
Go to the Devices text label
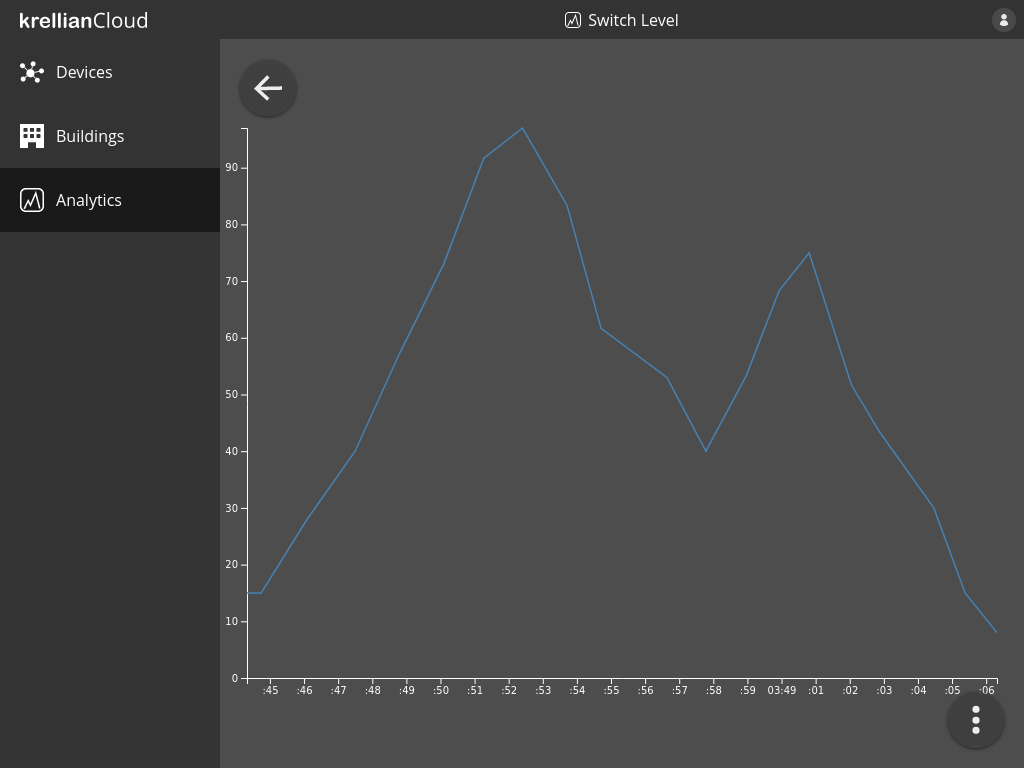pyautogui.click(x=84, y=72)
